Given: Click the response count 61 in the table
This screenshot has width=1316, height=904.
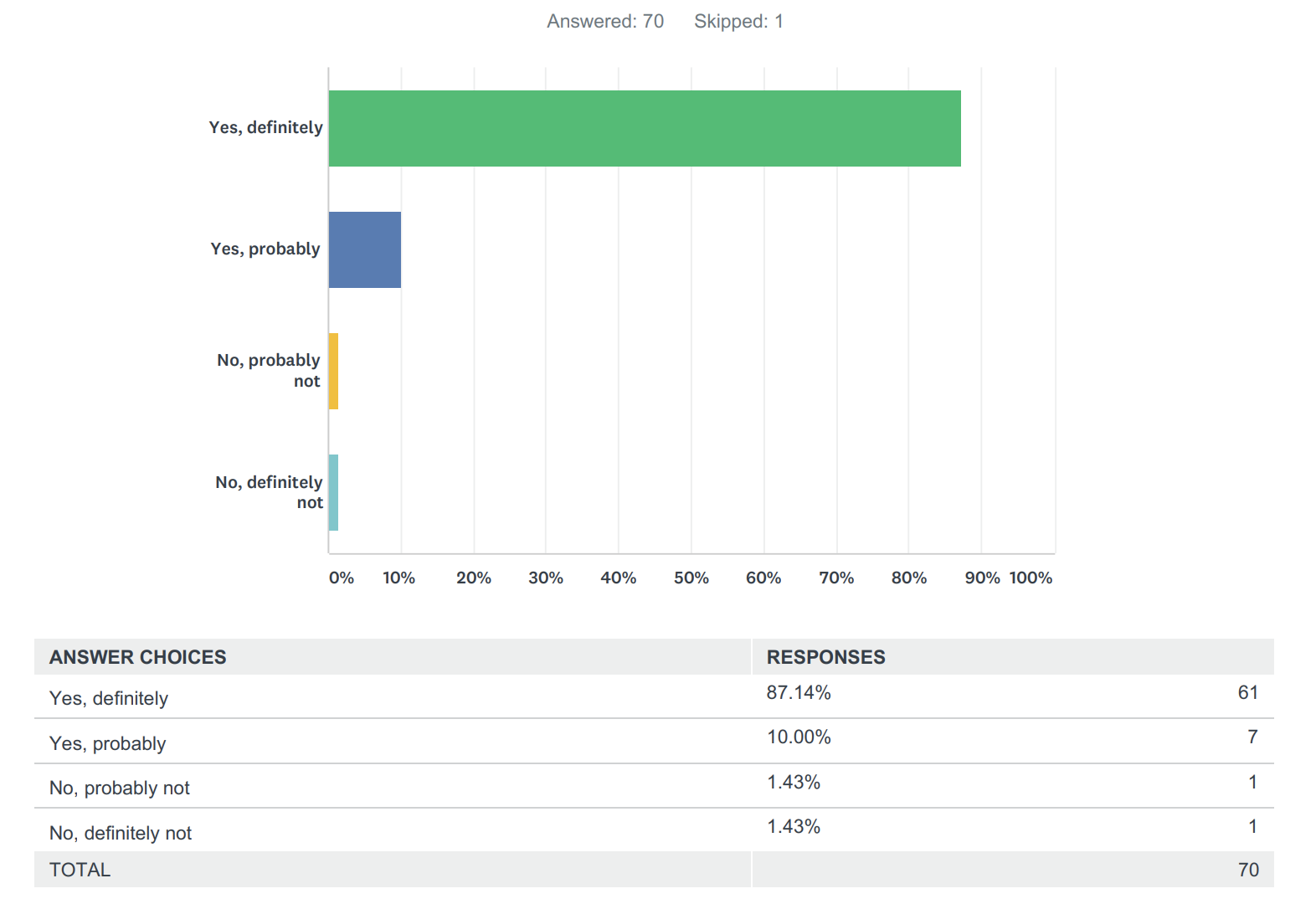Looking at the screenshot, I should coord(1247,693).
